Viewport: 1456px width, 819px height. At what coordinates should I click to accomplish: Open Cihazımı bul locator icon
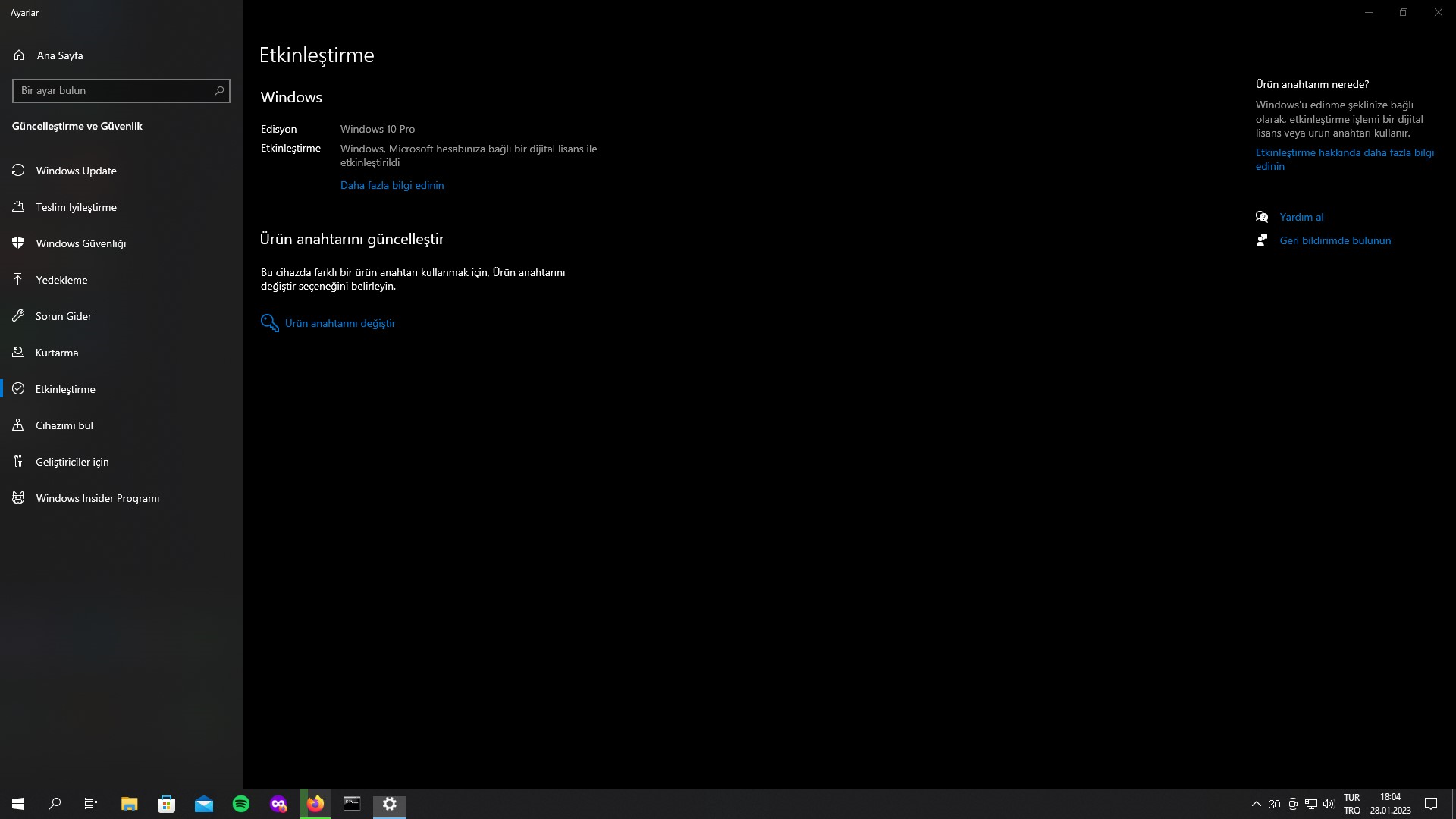[18, 425]
